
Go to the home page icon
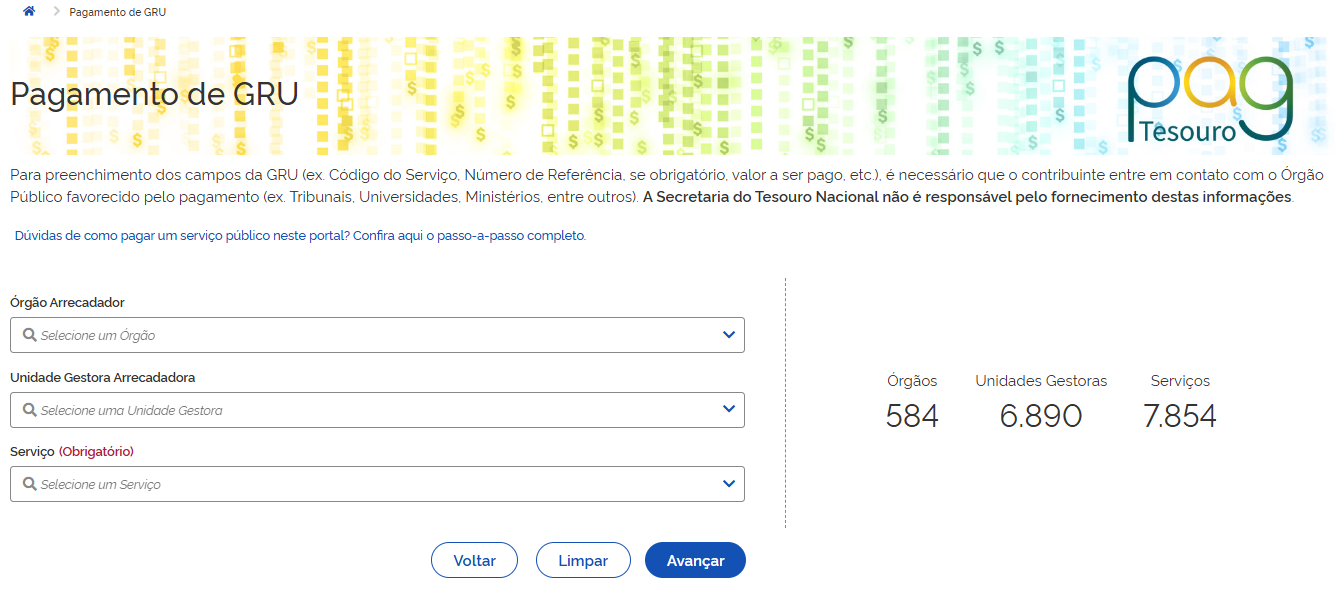click(x=29, y=11)
